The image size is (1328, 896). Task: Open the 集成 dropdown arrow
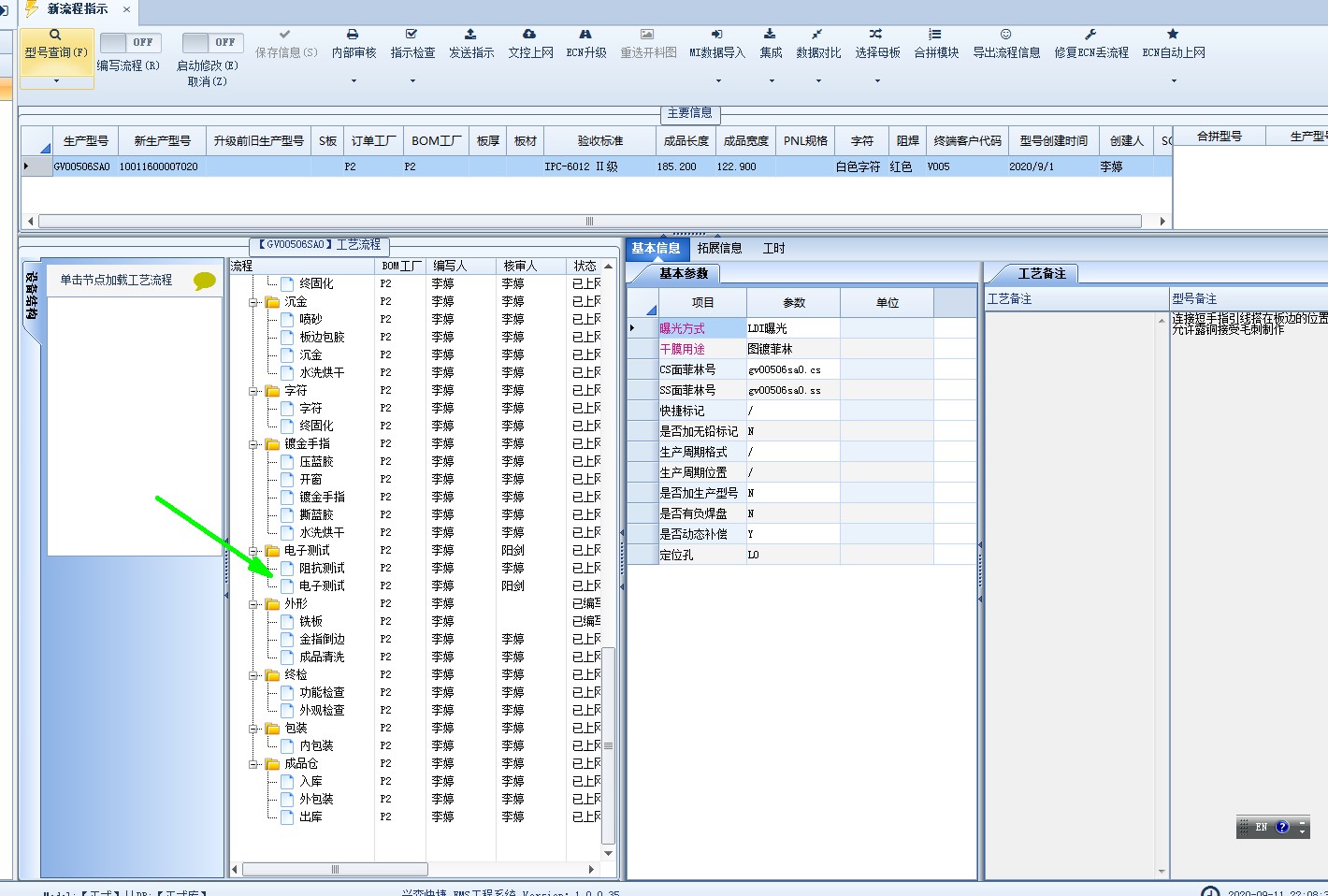[771, 81]
